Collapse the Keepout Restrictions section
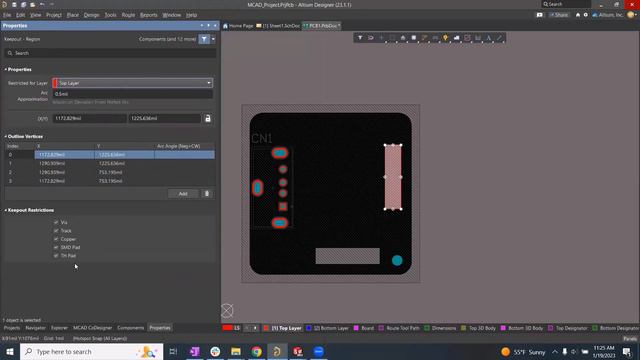This screenshot has height=360, width=640. coord(6,210)
